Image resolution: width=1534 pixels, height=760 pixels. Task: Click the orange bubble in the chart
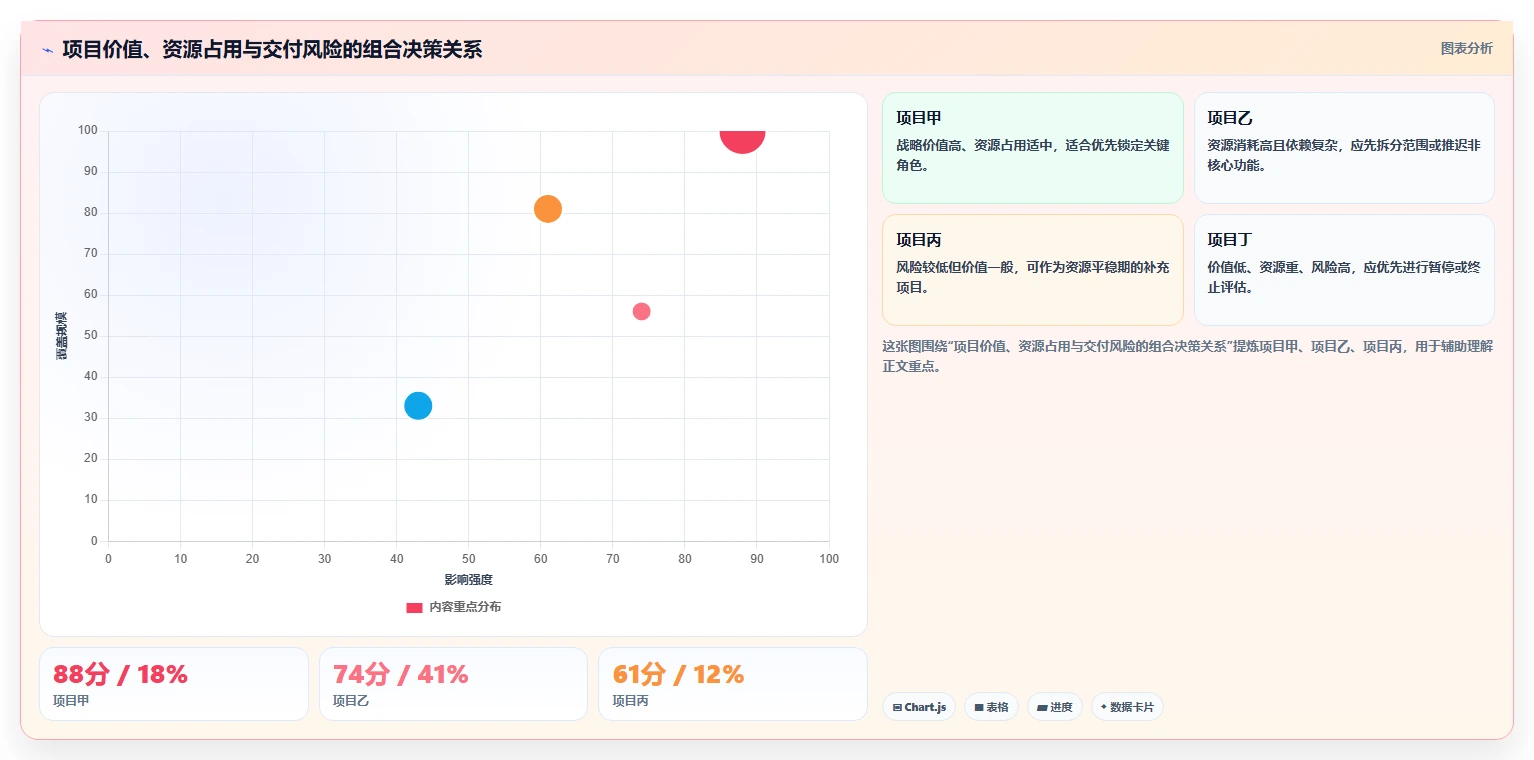pyautogui.click(x=547, y=209)
